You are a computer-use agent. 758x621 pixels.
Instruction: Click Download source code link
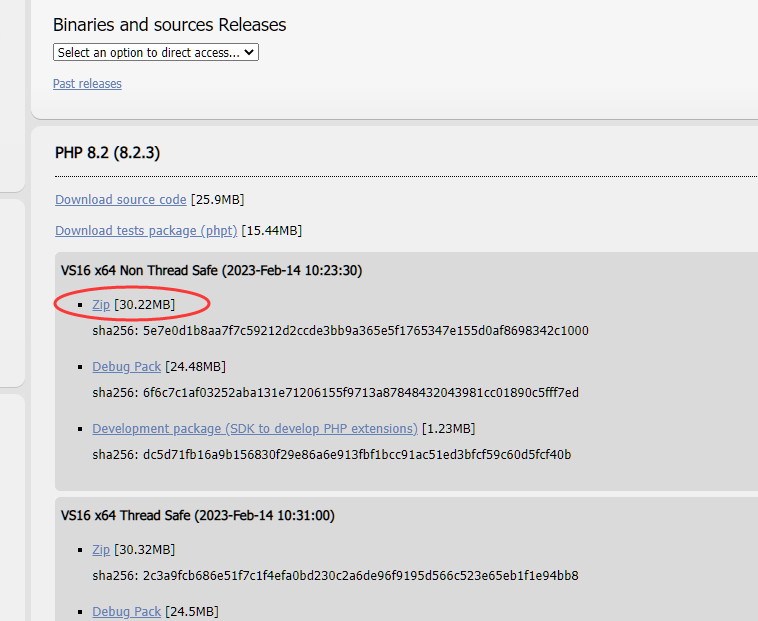pyautogui.click(x=121, y=200)
